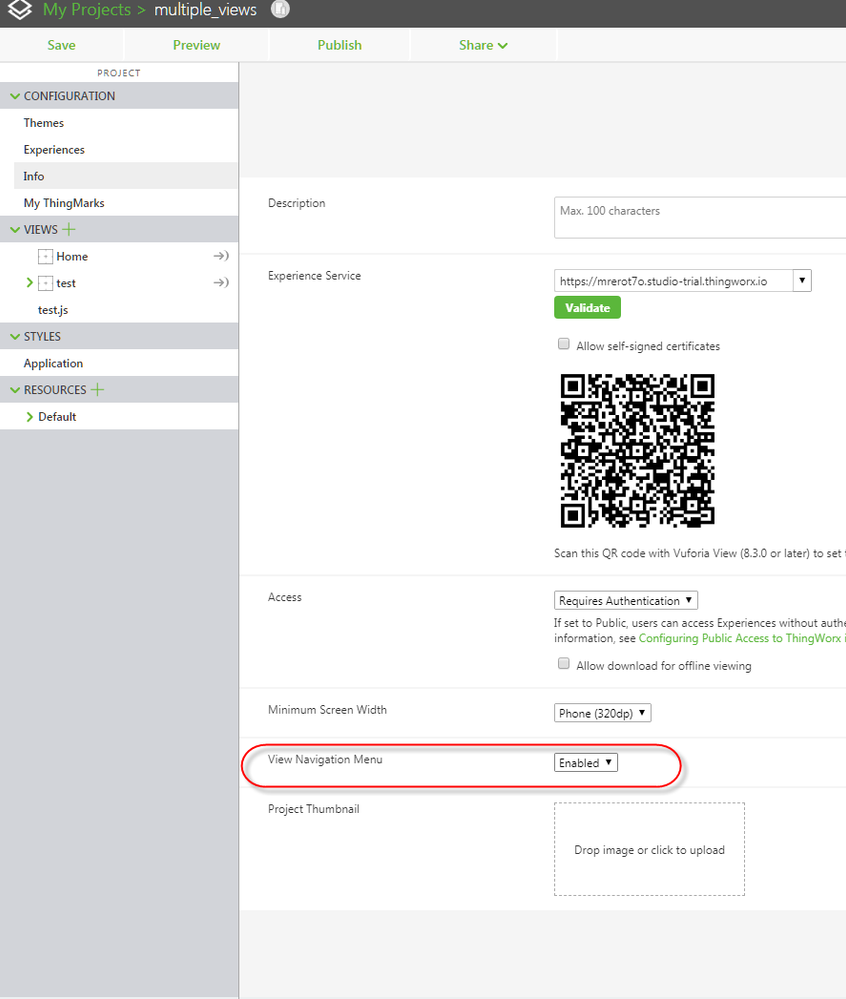Select Themes in the Configuration section
Screen dimensions: 846x999
coord(44,123)
